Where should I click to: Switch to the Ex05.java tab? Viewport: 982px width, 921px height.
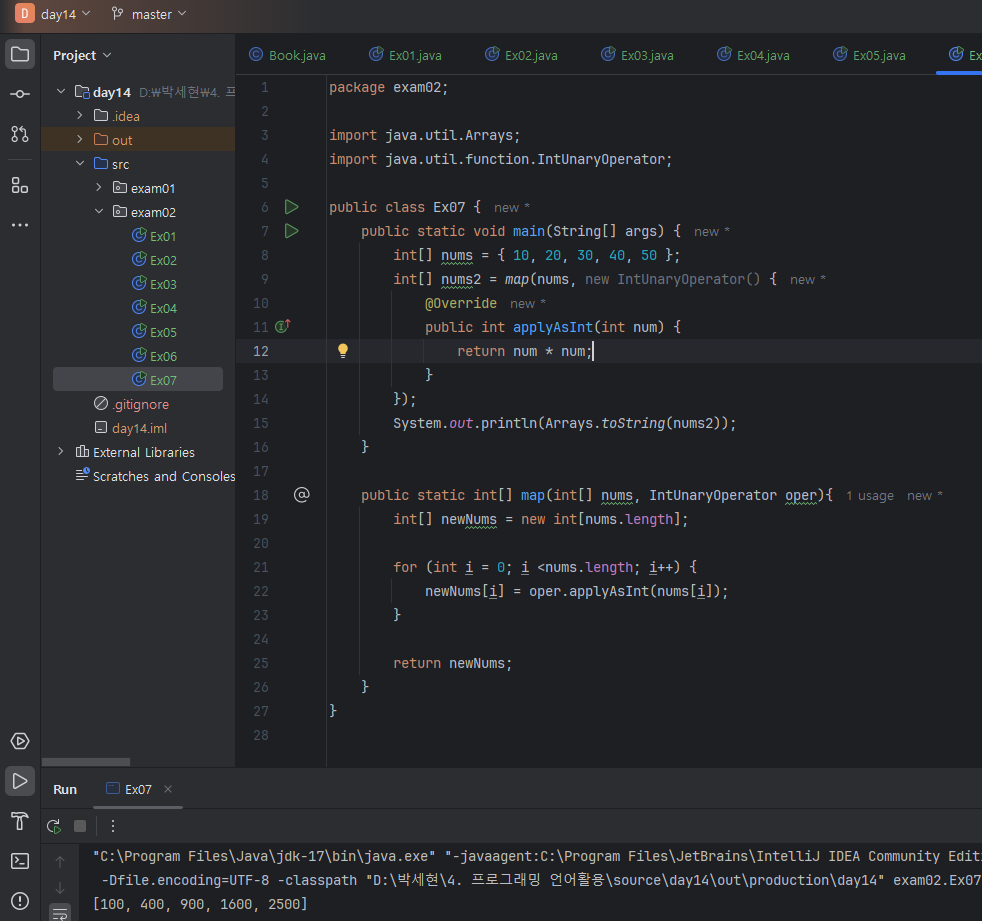coord(869,55)
